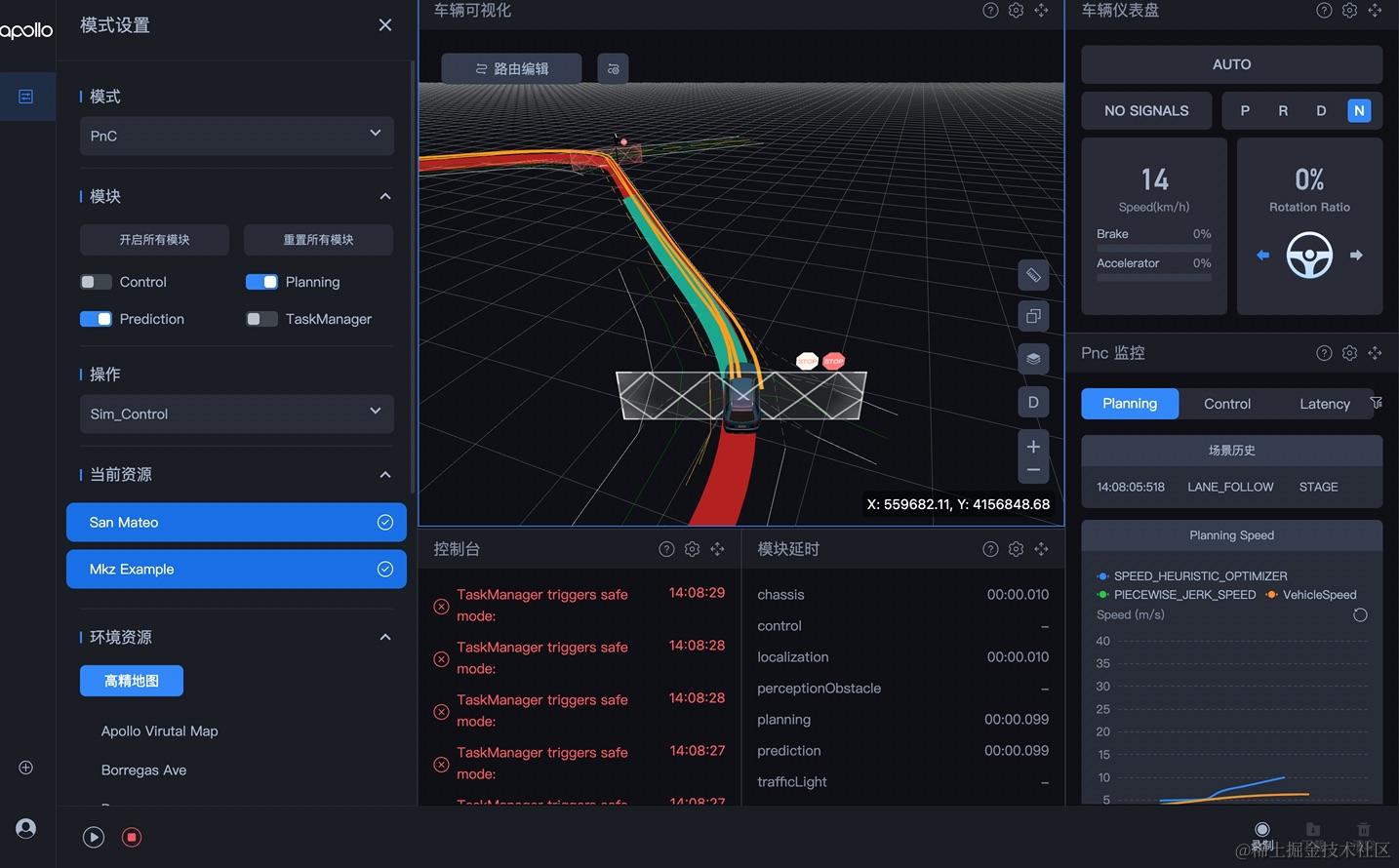Viewport: 1399px width, 868px height.
Task: Open settings gear of 车辆仪表盘 panel
Action: [x=1349, y=10]
